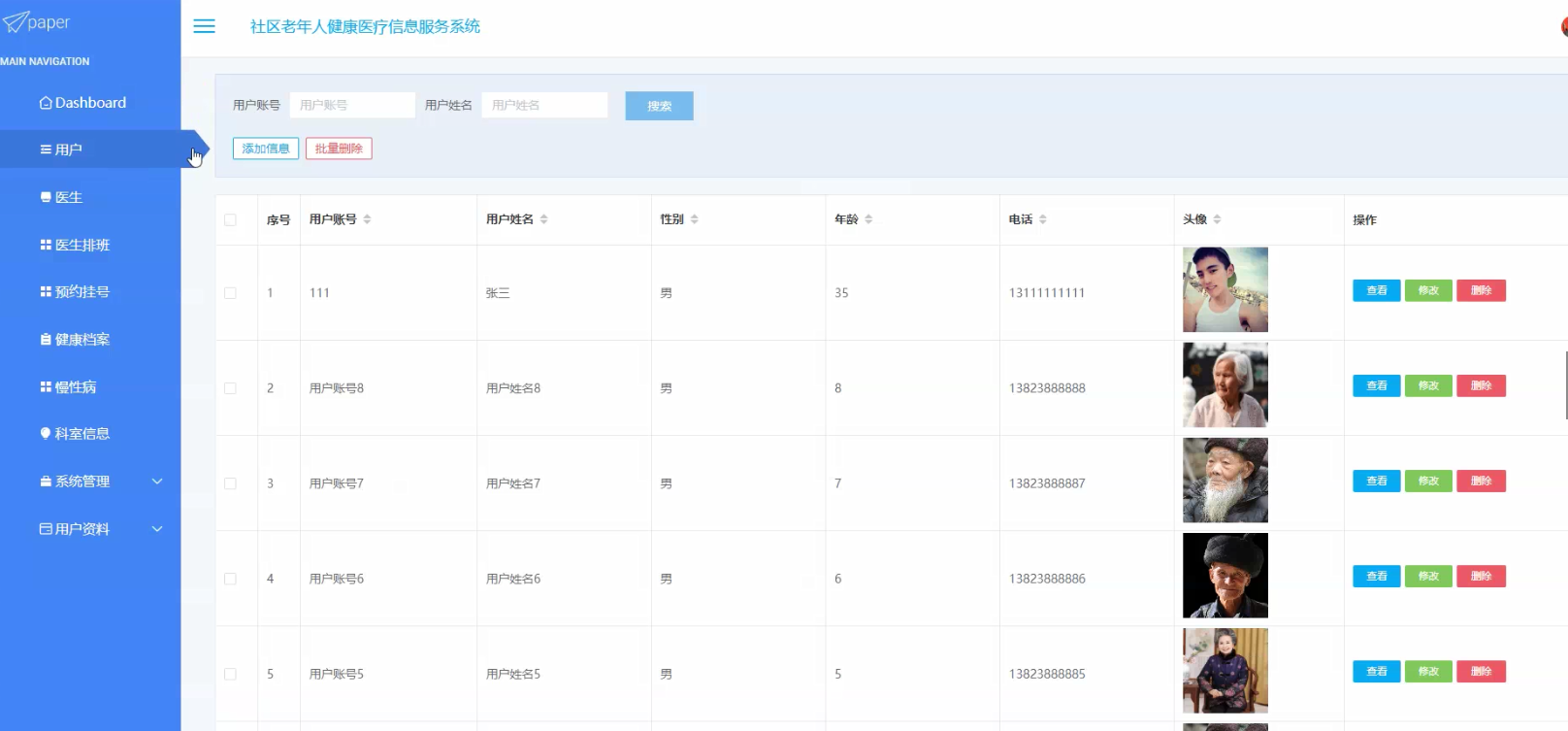Sort by 年龄 column arrows
Screen dimensions: 1568x731
(868, 219)
